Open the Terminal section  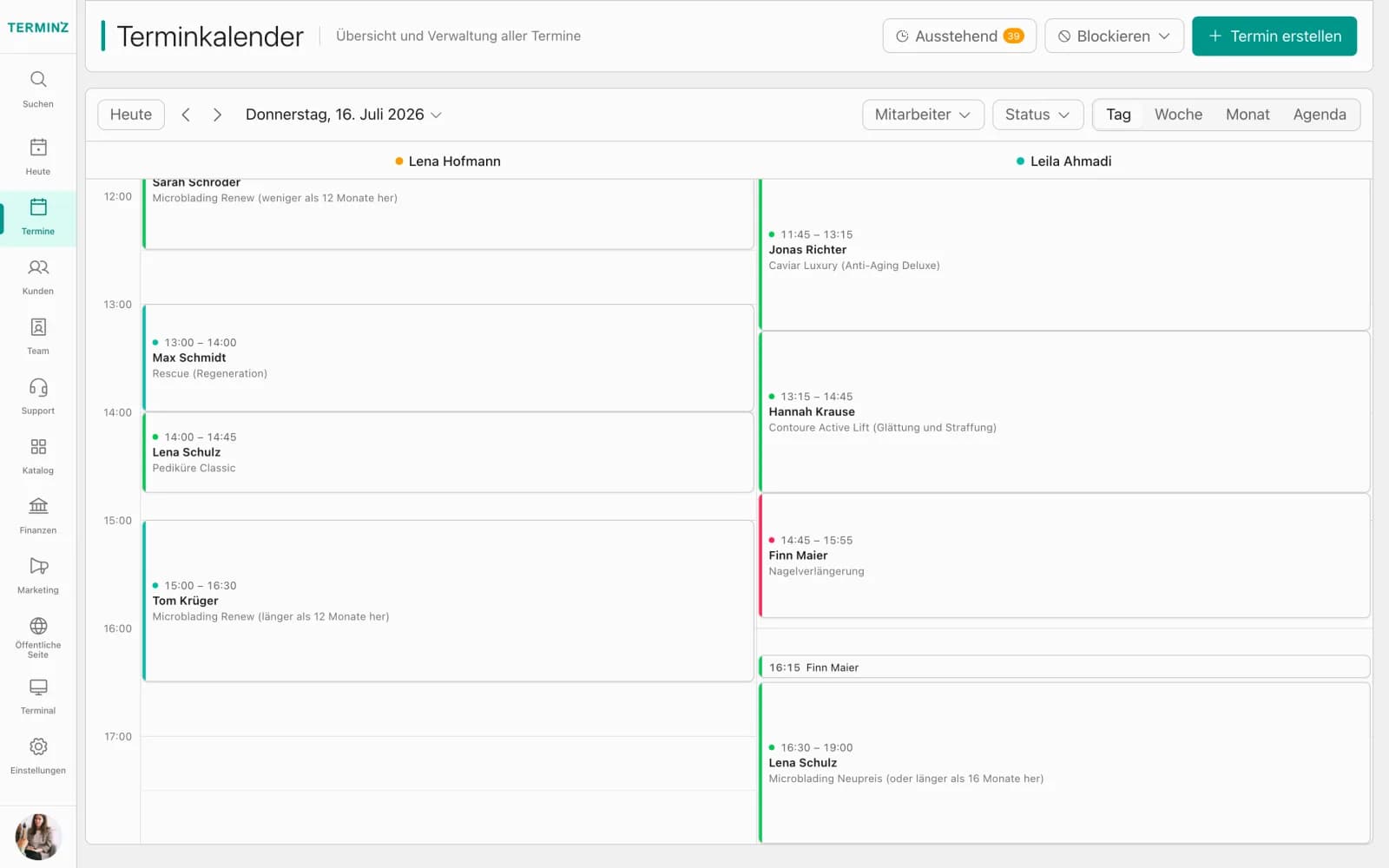38,697
